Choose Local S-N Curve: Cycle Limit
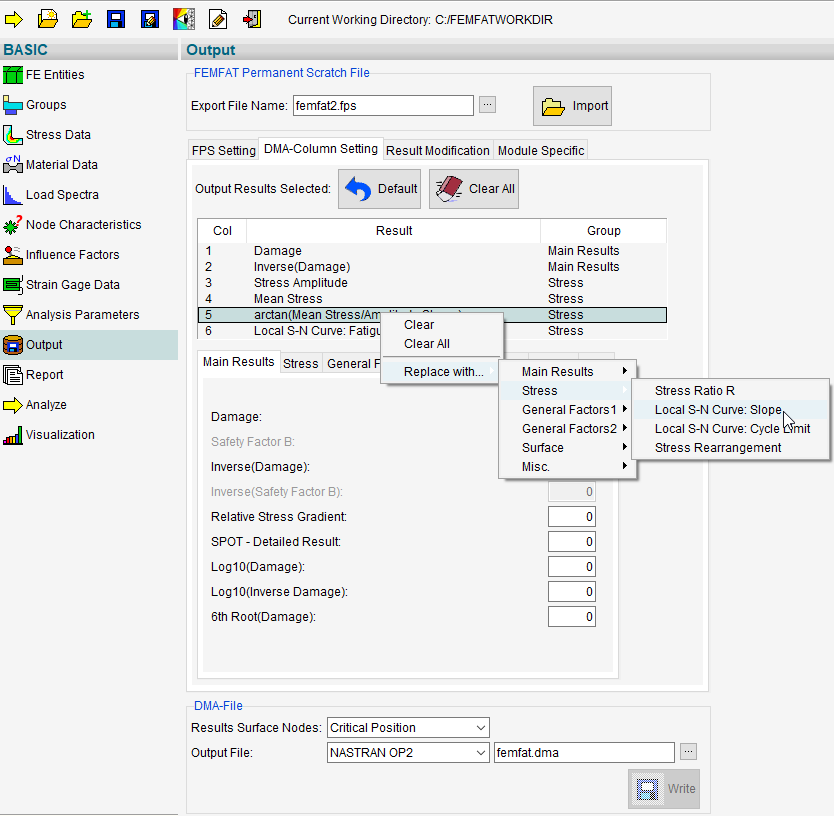The image size is (834, 816). pos(730,429)
